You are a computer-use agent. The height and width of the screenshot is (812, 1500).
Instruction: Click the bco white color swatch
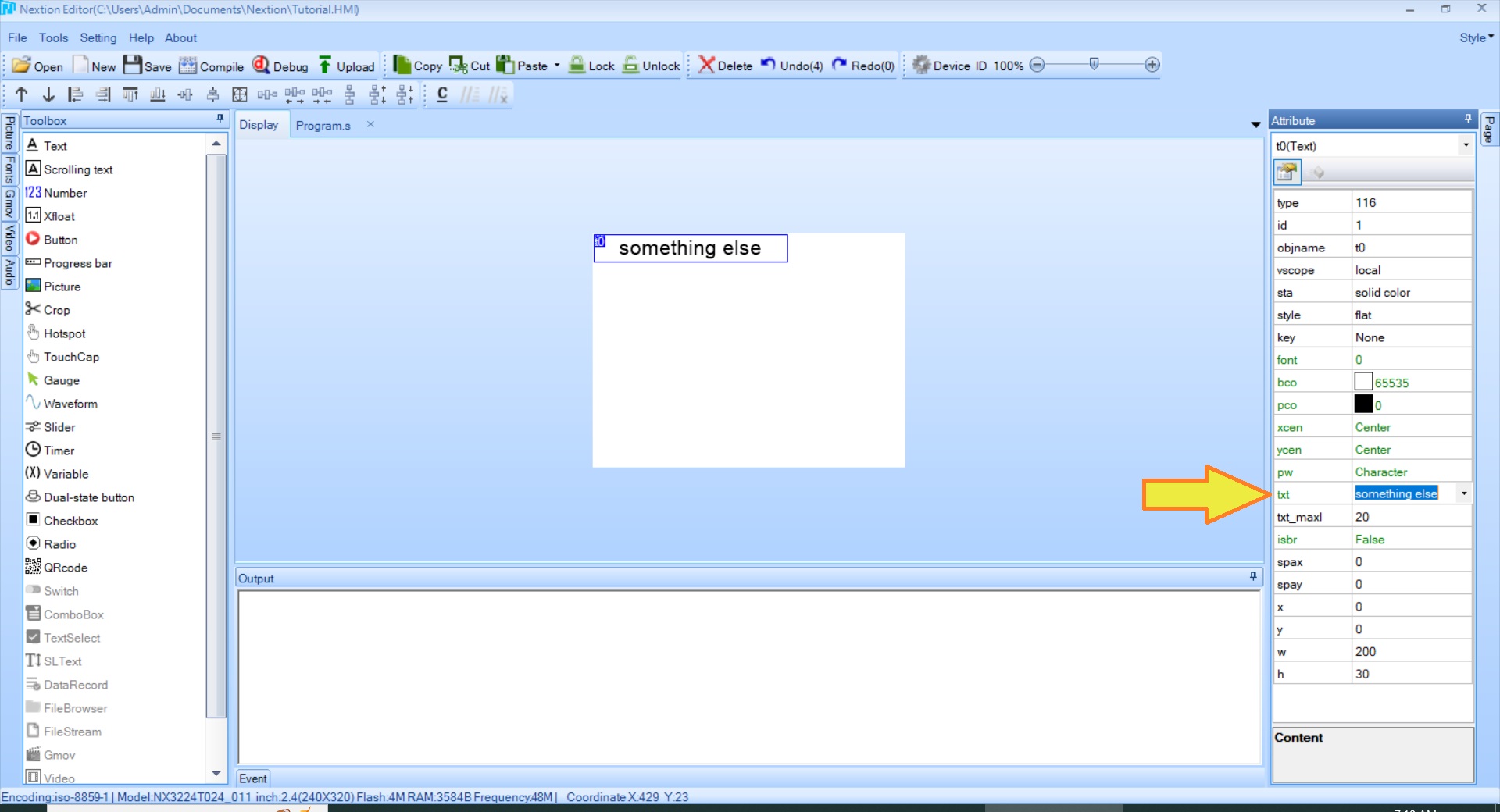[x=1363, y=382]
